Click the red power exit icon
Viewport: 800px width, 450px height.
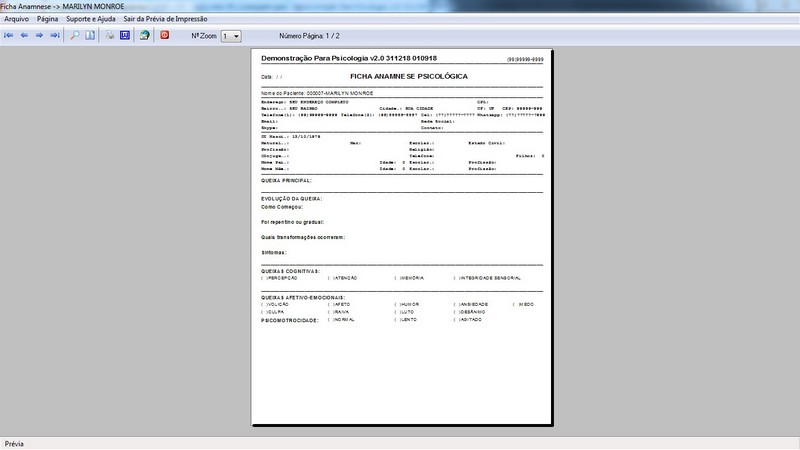coord(165,35)
